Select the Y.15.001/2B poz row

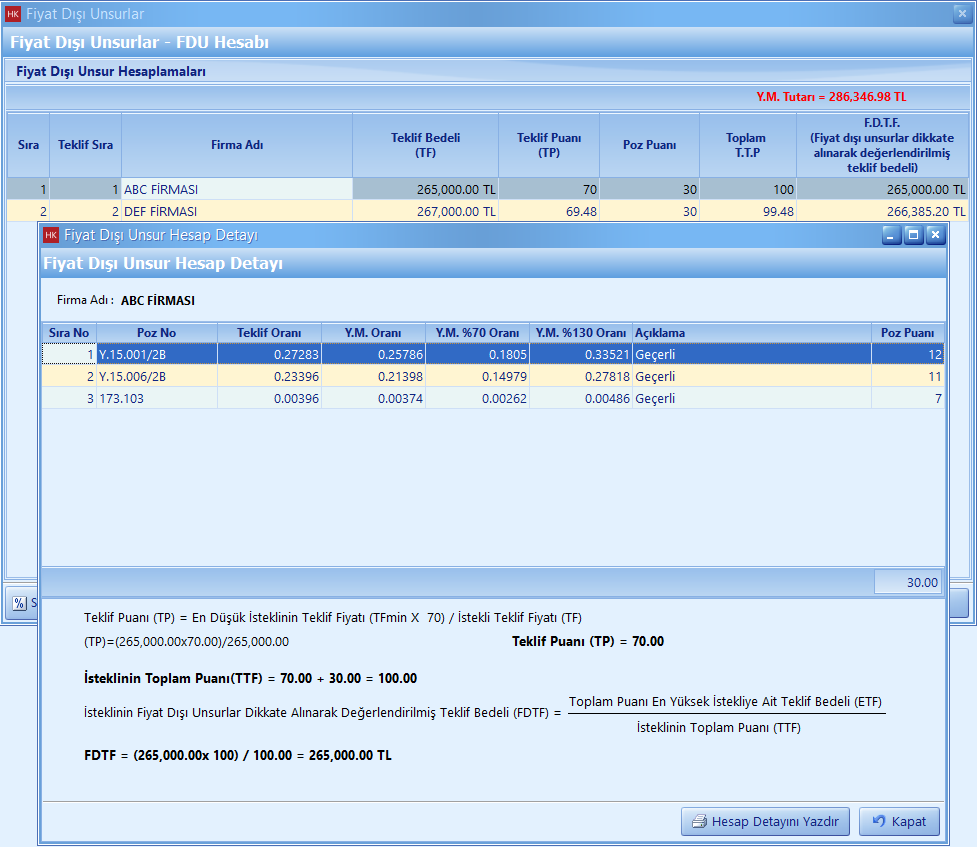156,354
